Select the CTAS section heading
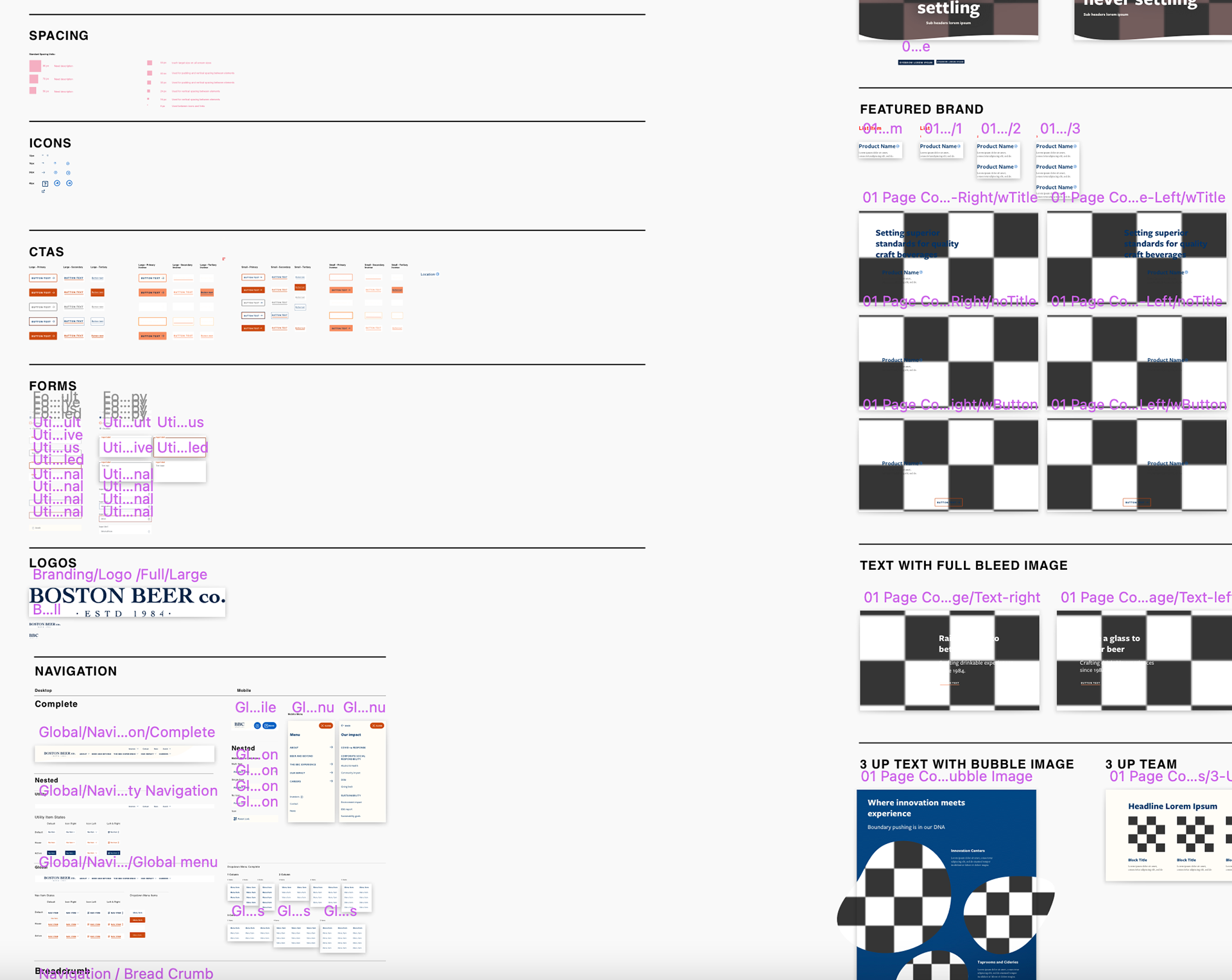This screenshot has height=980, width=1232. pos(46,252)
